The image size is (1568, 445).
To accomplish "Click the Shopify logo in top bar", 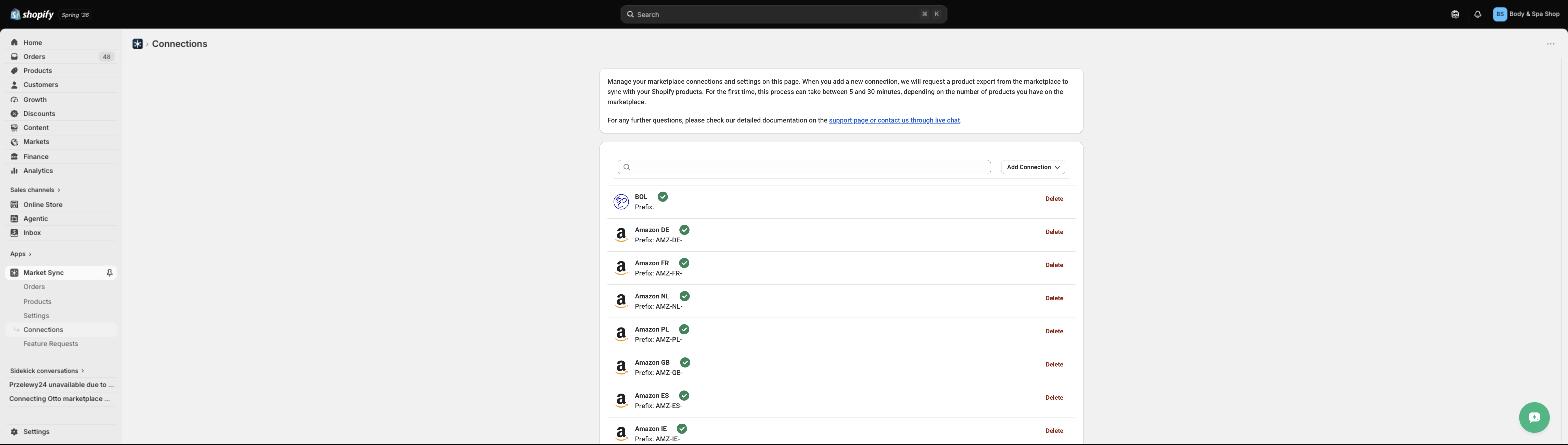I will [31, 14].
